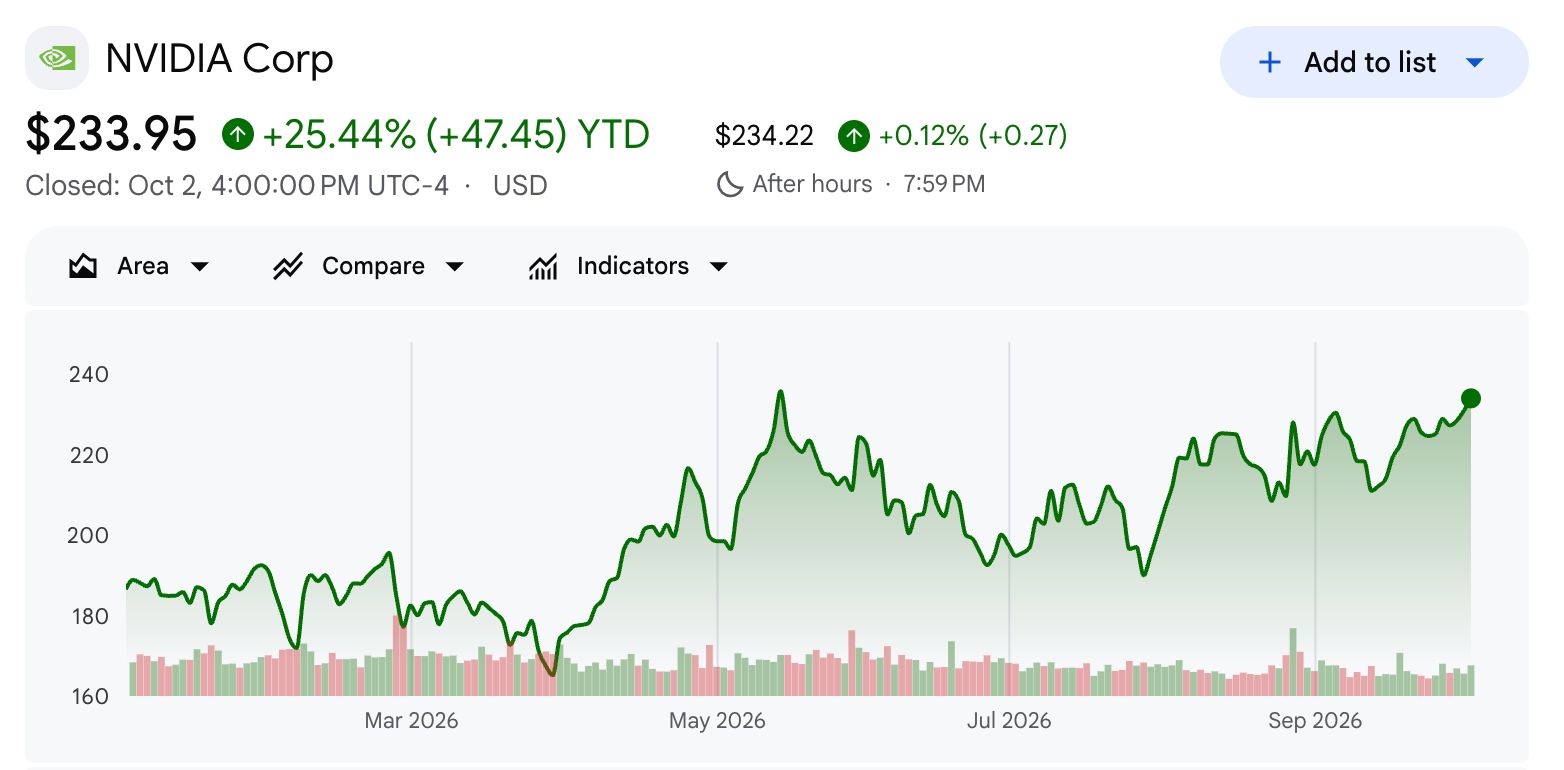The width and height of the screenshot is (1564, 770).
Task: Click the USD currency label
Action: point(520,185)
